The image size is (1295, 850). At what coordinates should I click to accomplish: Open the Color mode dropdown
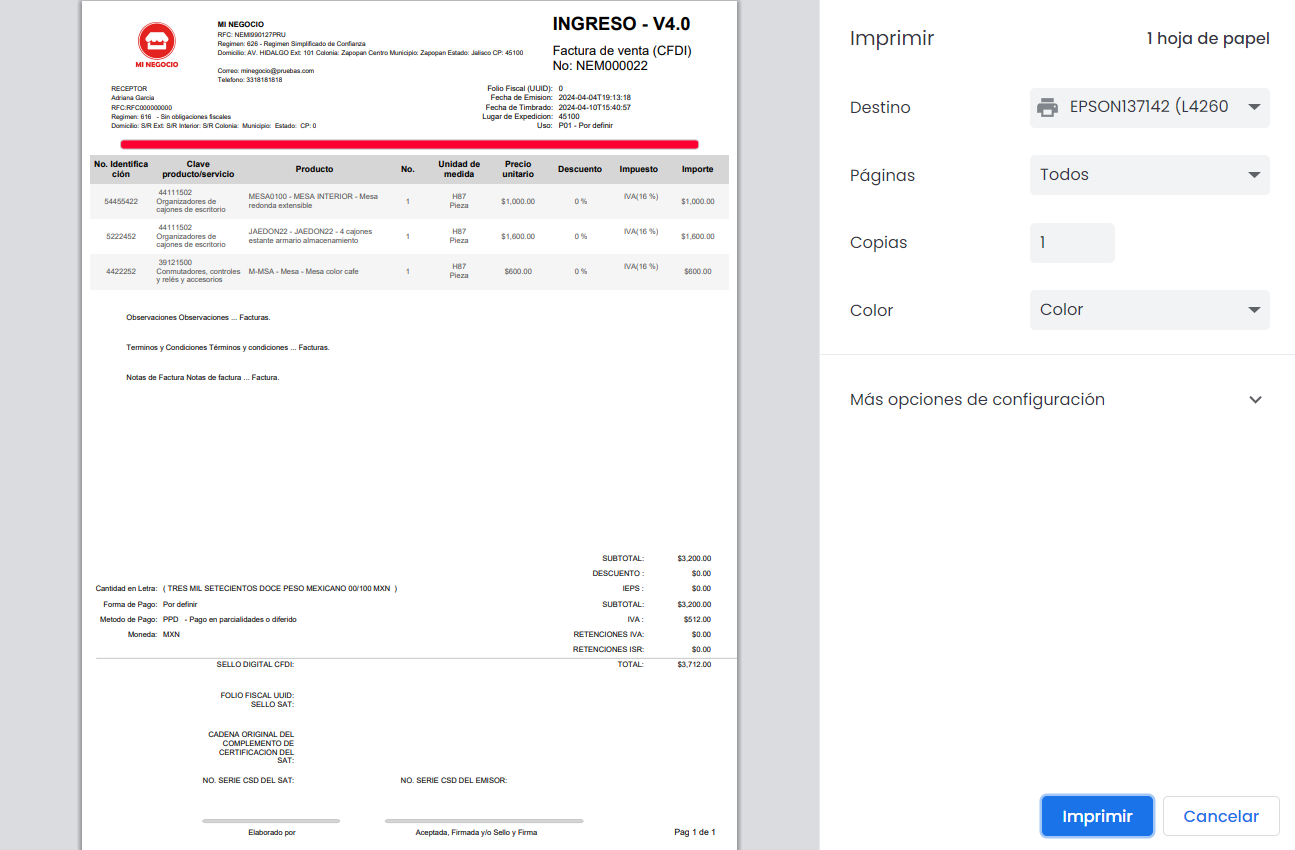[1149, 310]
